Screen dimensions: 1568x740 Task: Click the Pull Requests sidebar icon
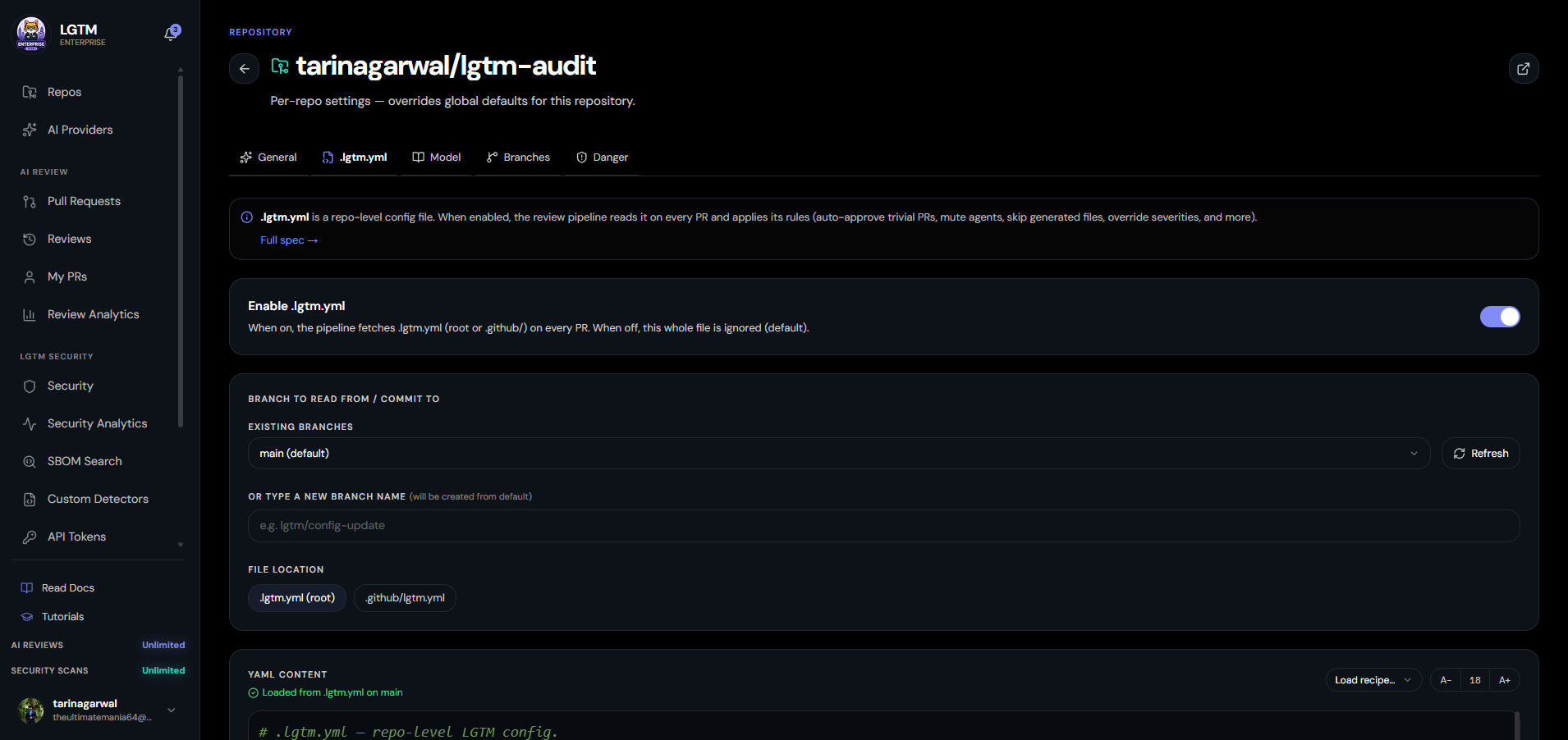click(30, 201)
